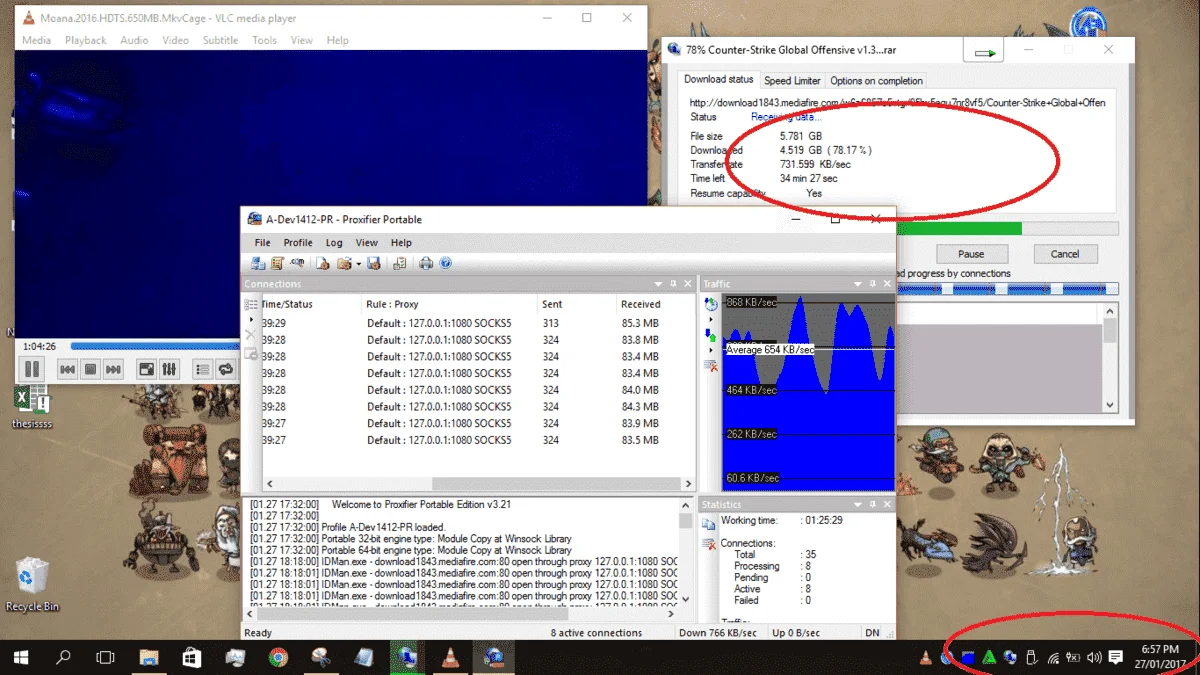Click Proxifier printer toolbar icon
1200x675 pixels.
[426, 264]
